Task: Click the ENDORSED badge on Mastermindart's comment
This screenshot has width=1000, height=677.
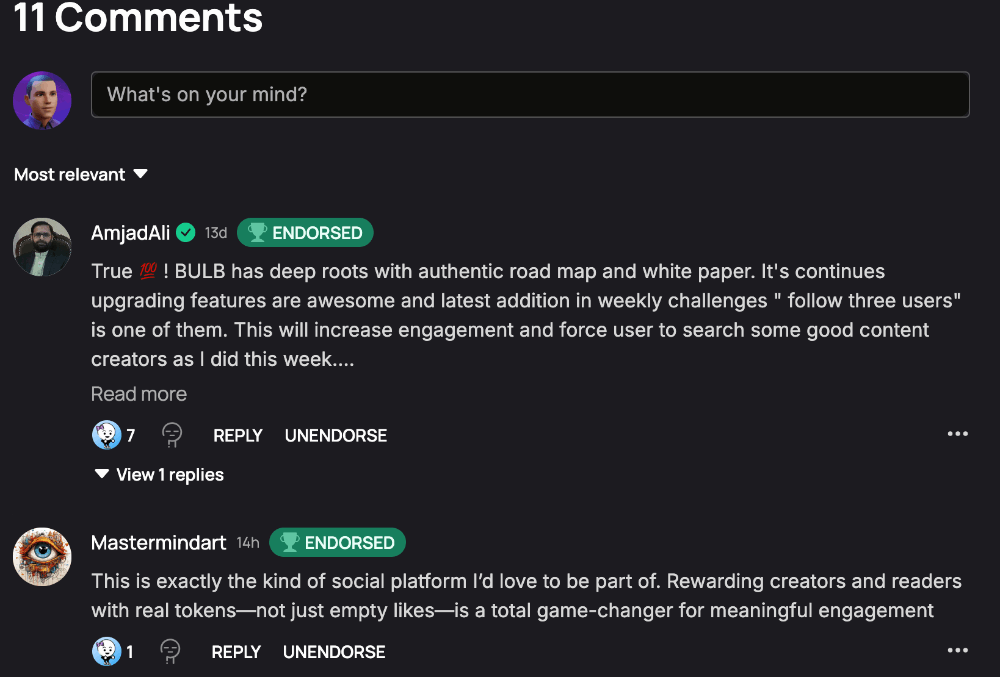Action: pos(337,542)
